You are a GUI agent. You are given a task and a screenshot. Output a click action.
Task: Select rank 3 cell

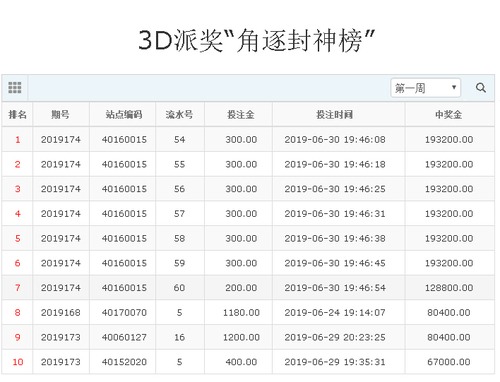pyautogui.click(x=17, y=189)
